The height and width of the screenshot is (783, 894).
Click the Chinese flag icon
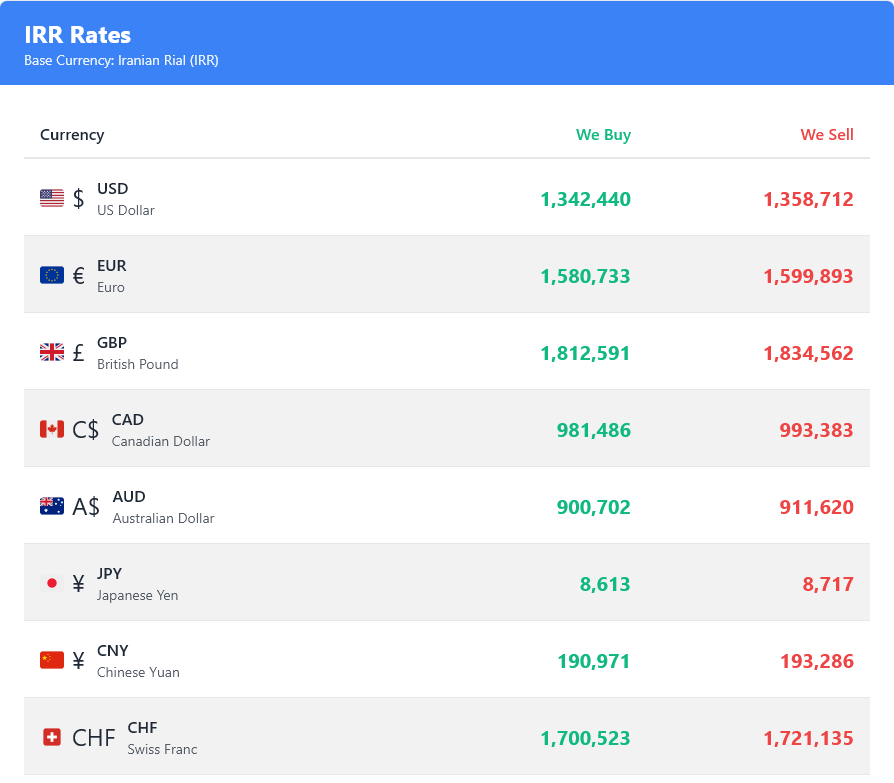coord(51,660)
